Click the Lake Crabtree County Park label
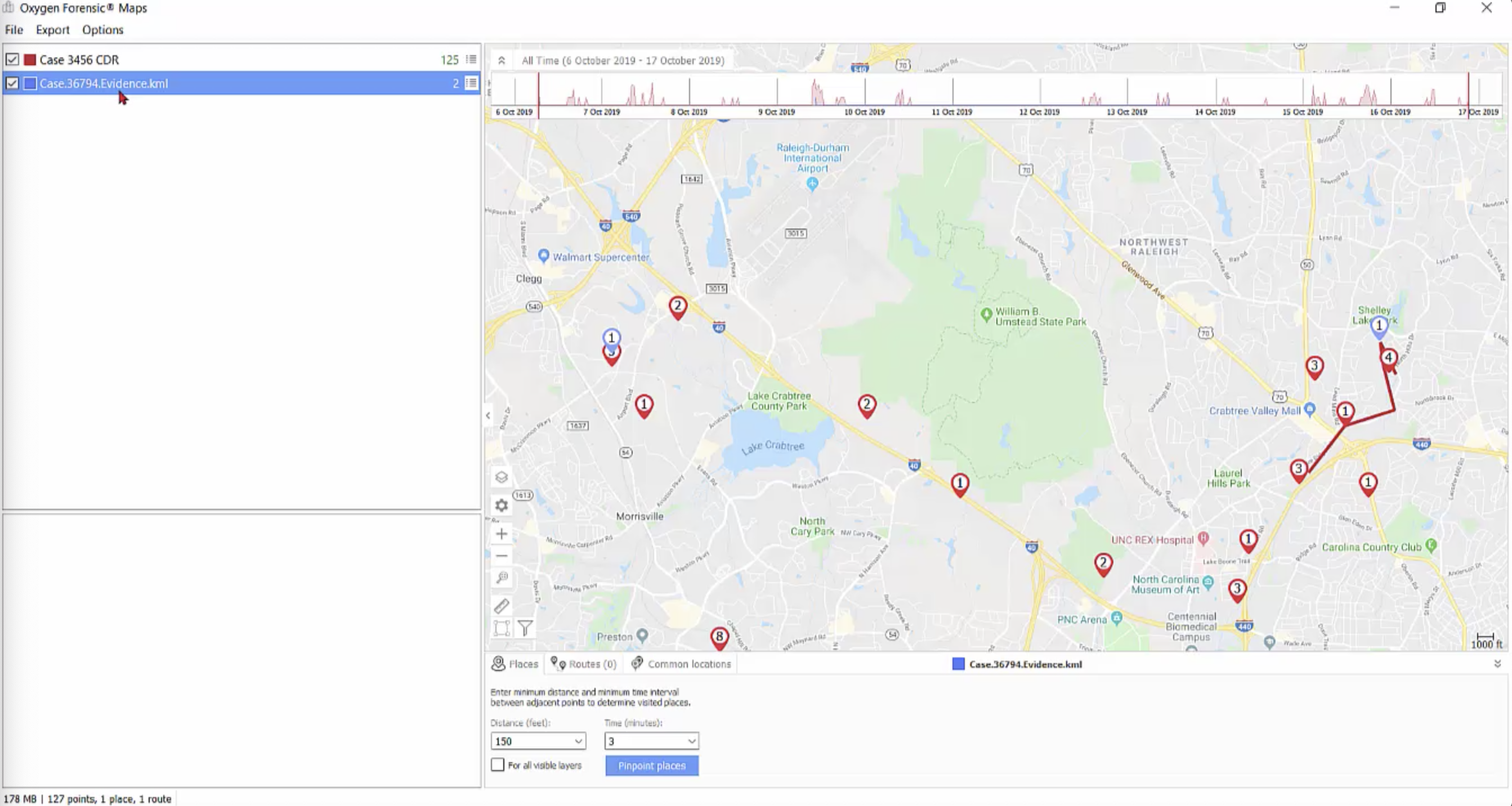This screenshot has height=806, width=1512. click(x=779, y=401)
